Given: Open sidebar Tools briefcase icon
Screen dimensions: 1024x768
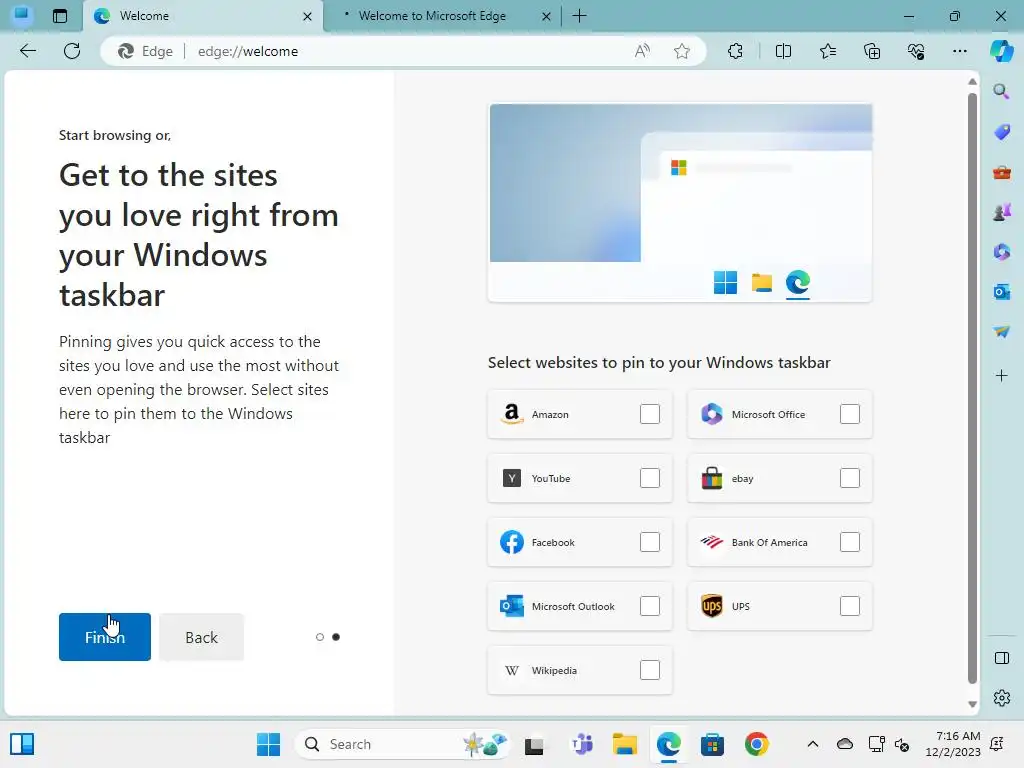Looking at the screenshot, I should click(x=1001, y=172).
